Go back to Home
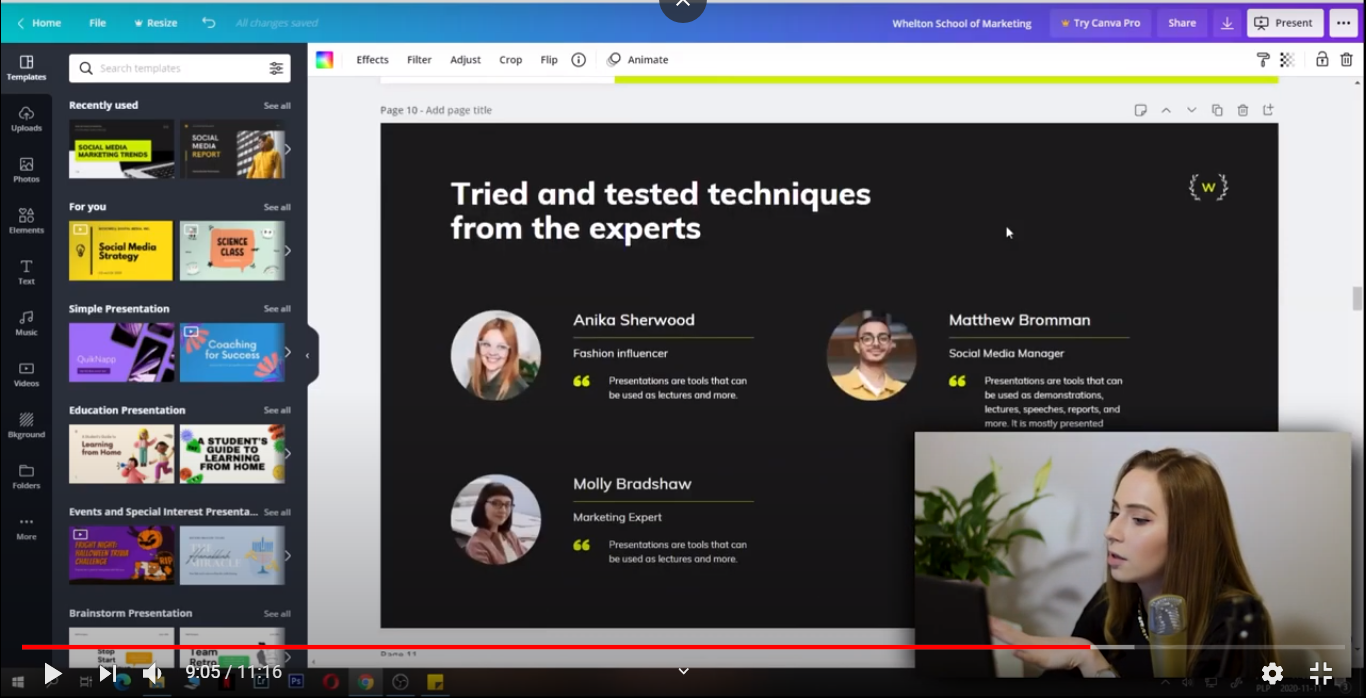 [x=39, y=22]
